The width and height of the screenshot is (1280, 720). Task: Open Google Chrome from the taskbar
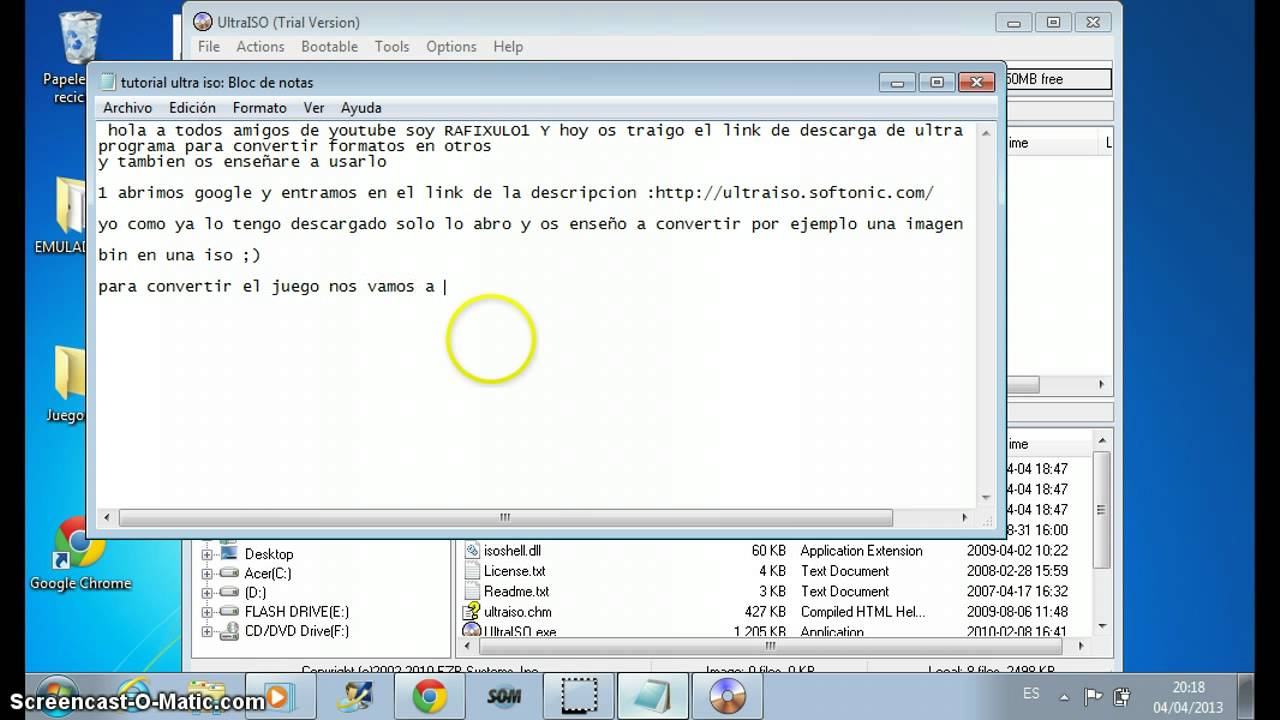(x=430, y=696)
